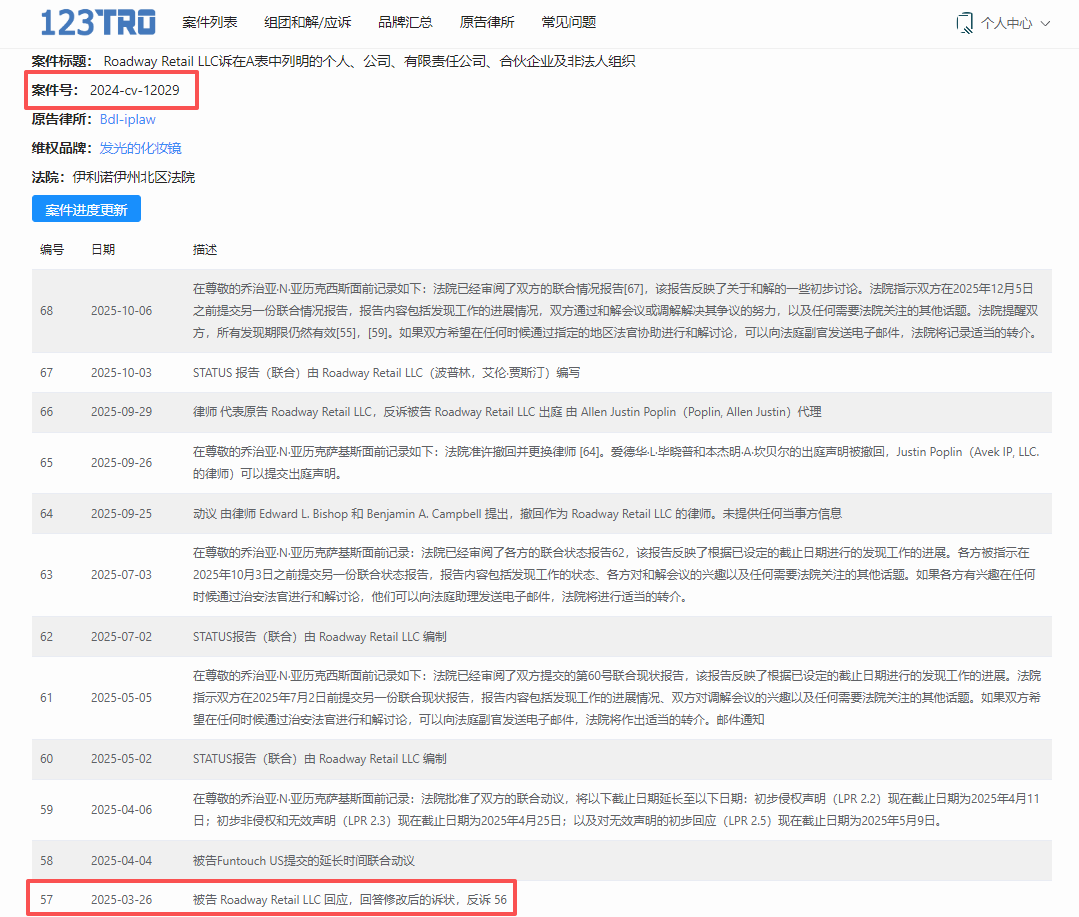
Task: Visit the 常见问题 page
Action: click(x=568, y=22)
